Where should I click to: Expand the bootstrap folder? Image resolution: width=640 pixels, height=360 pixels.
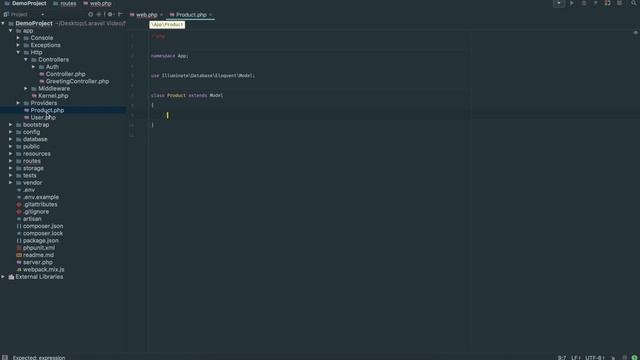(11, 125)
